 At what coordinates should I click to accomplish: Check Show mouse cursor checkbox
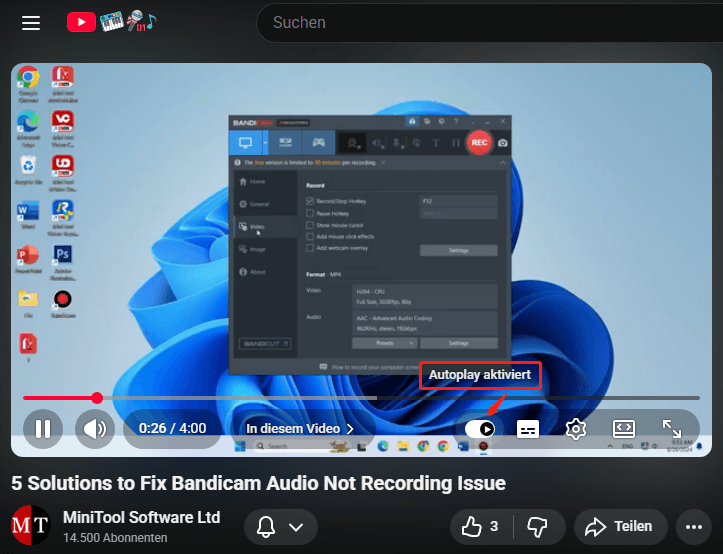tap(310, 225)
